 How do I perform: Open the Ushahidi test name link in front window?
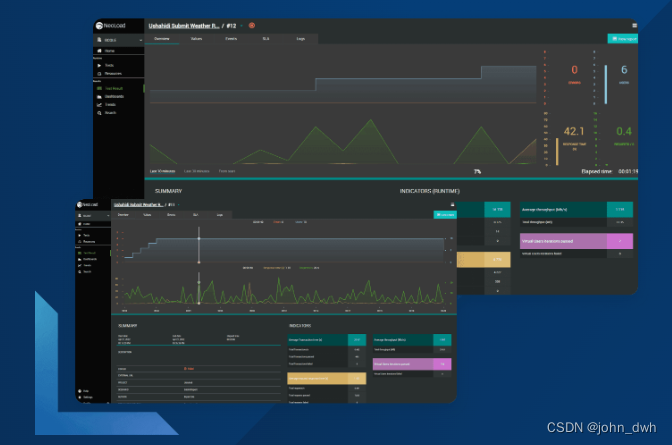click(x=138, y=204)
